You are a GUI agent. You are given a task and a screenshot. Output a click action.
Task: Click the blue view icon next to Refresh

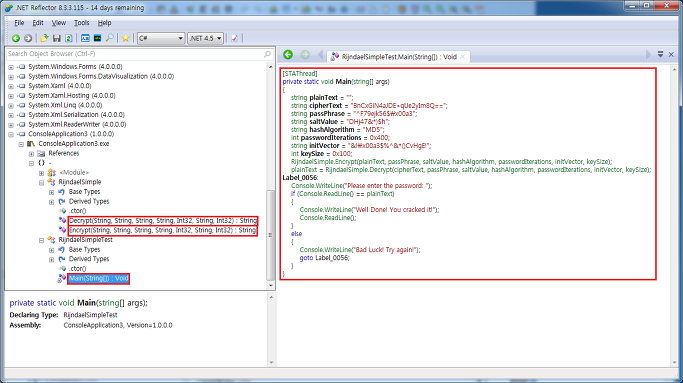(x=85, y=38)
